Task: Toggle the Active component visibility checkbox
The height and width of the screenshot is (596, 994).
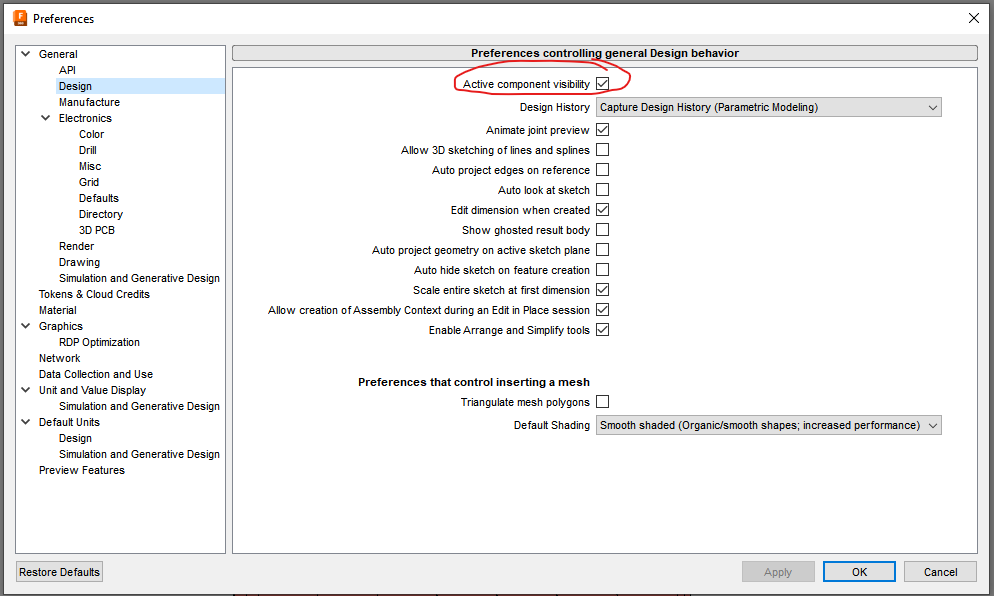Action: 602,84
